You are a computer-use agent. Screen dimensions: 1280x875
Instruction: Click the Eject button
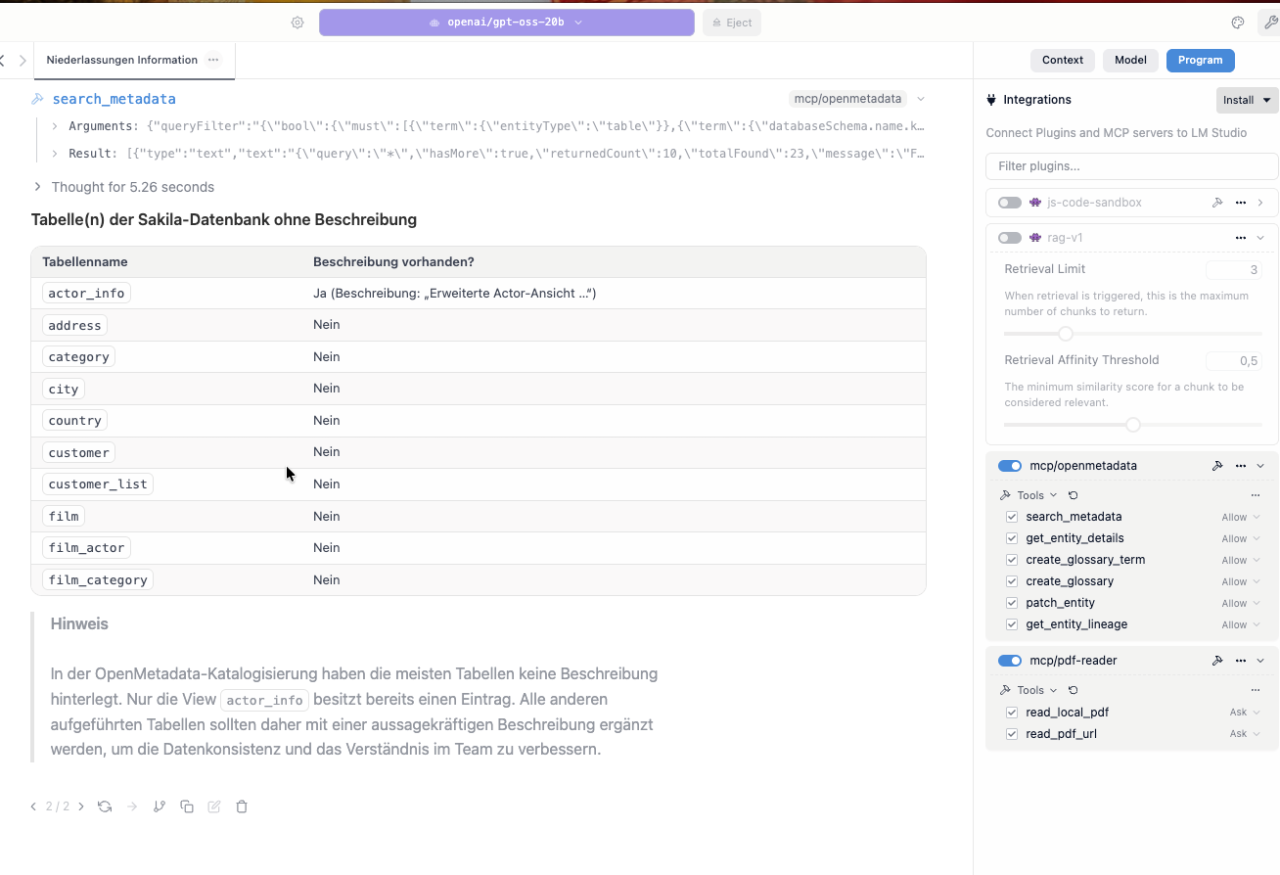pyautogui.click(x=731, y=22)
